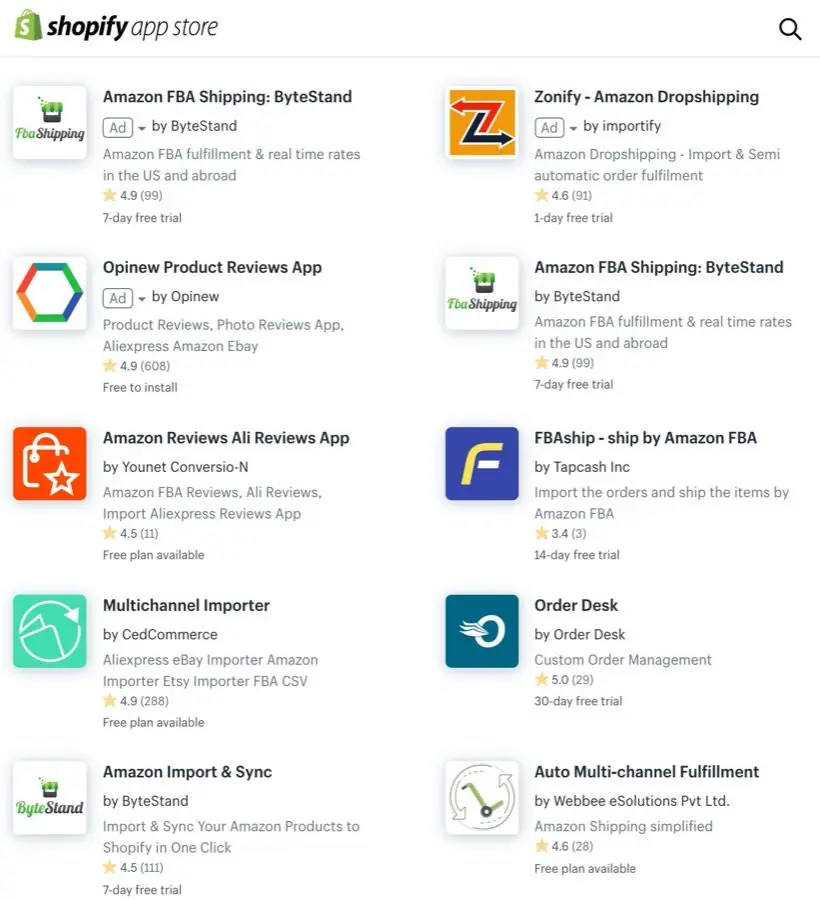
Task: Expand the Ad dropdown beside Opinew
Action: point(142,298)
